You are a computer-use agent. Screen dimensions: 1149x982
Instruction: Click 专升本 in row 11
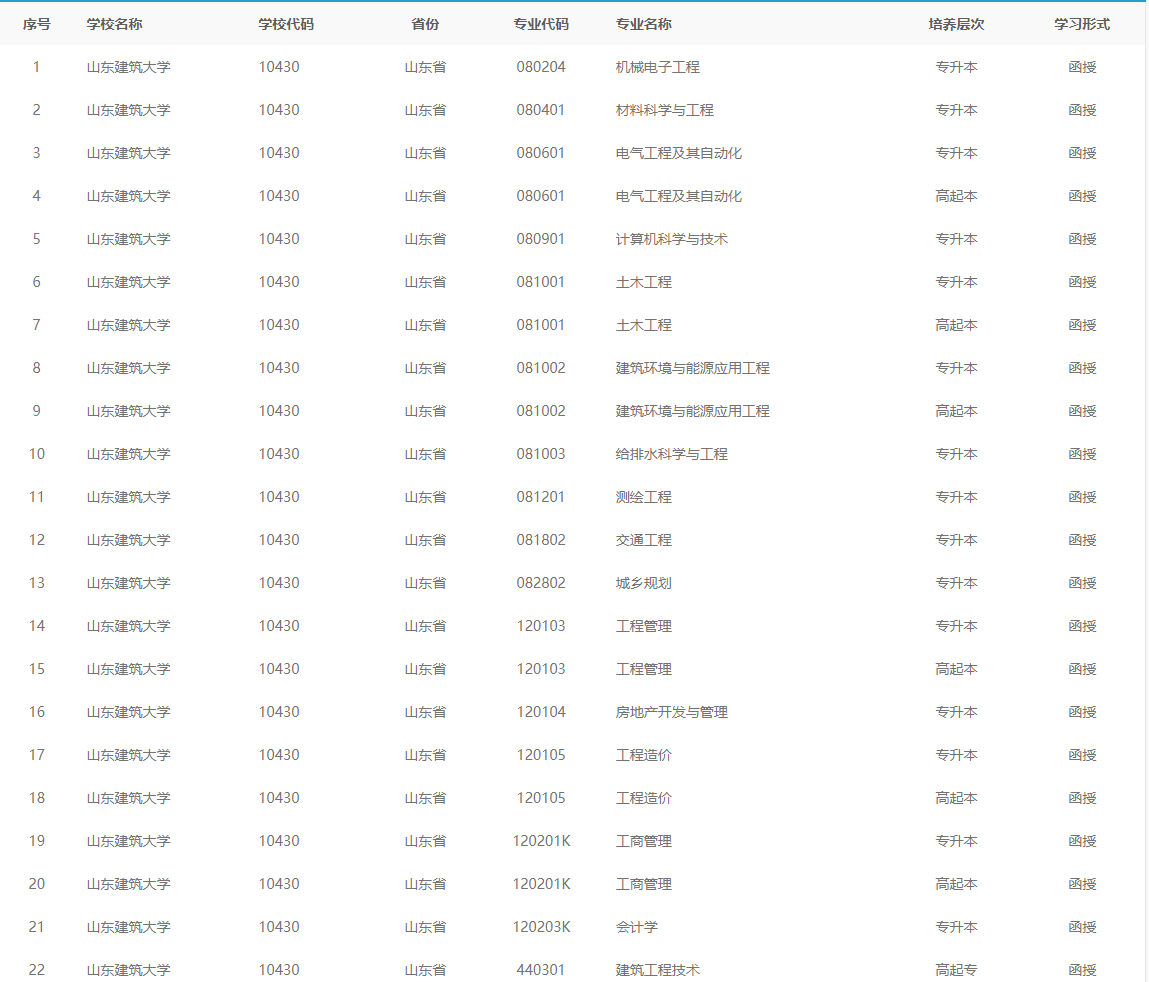(956, 498)
